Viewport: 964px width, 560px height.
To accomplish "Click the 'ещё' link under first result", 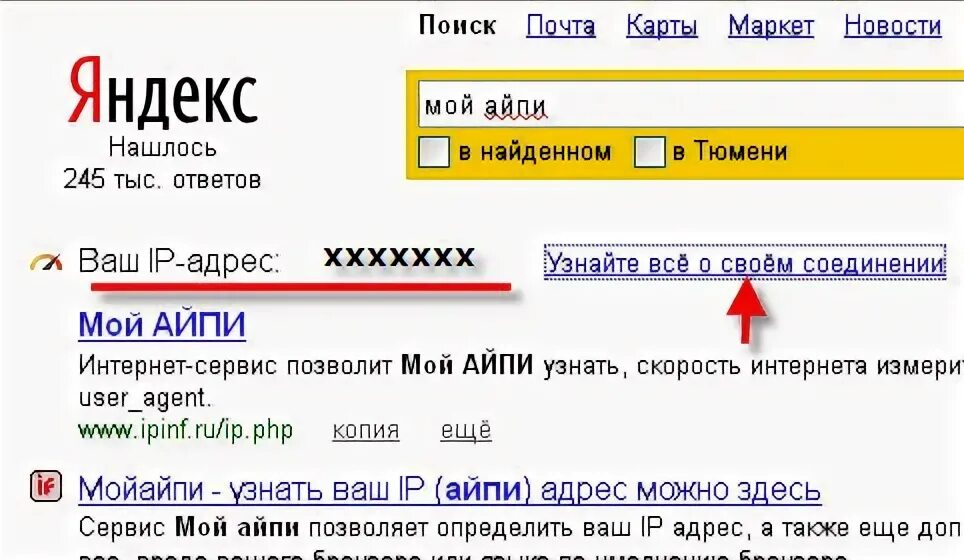I will point(466,430).
